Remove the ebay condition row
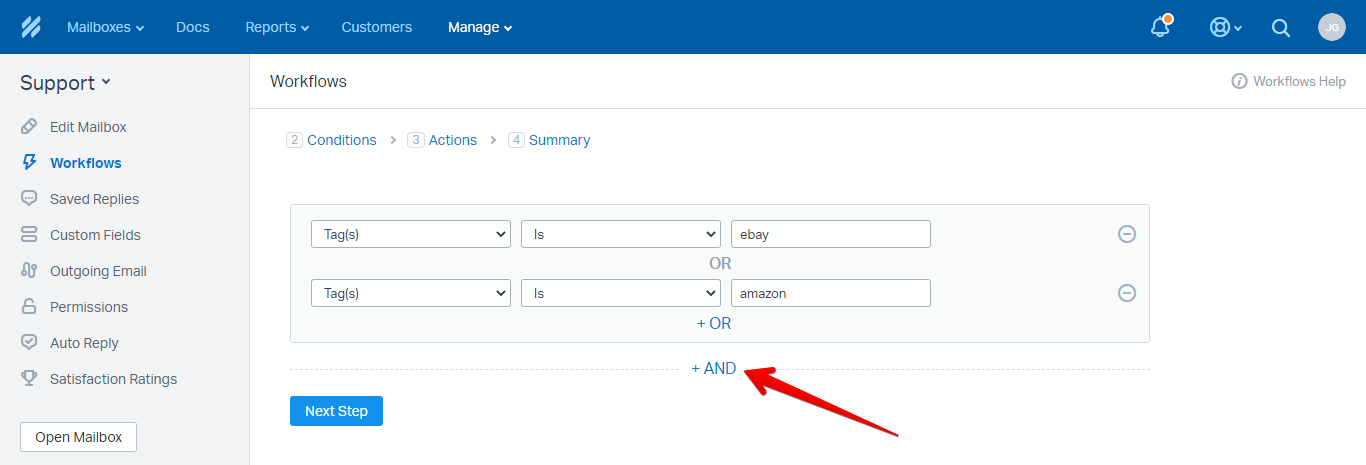Viewport: 1366px width, 465px height. 1127,234
